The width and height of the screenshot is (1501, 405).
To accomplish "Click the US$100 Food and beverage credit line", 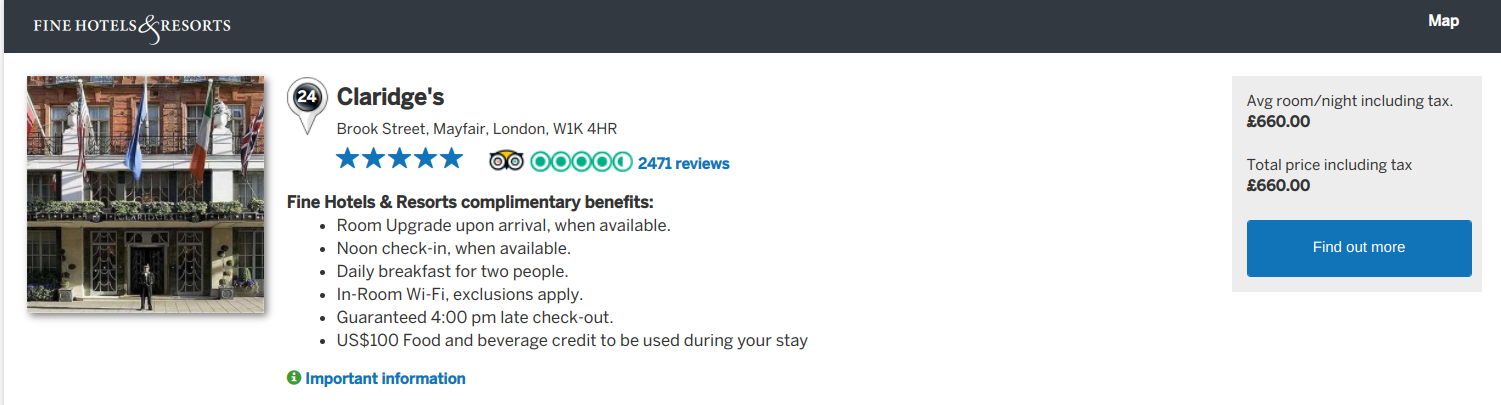I will coord(572,340).
